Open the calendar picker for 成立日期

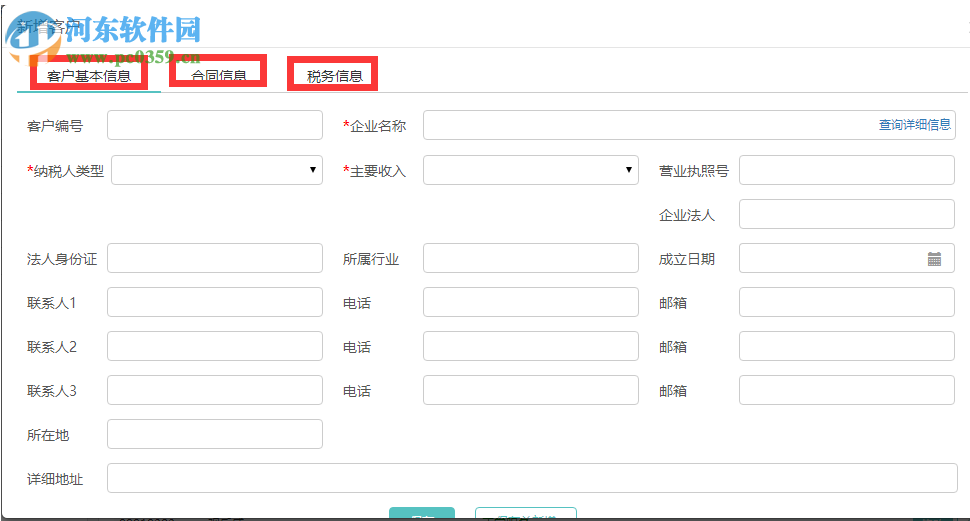click(x=934, y=259)
